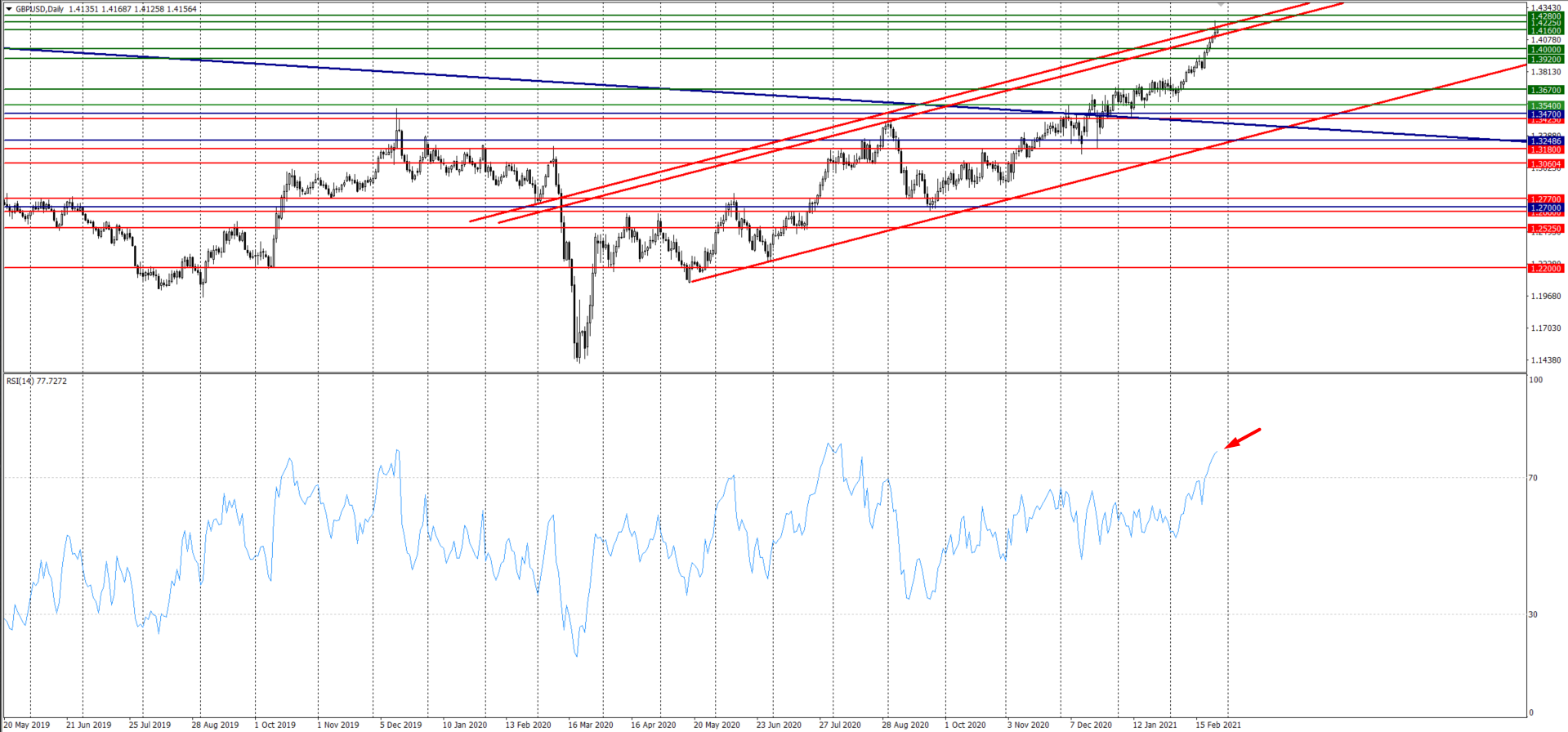
Task: Click the 20 May 2019 date label
Action: pos(27,725)
